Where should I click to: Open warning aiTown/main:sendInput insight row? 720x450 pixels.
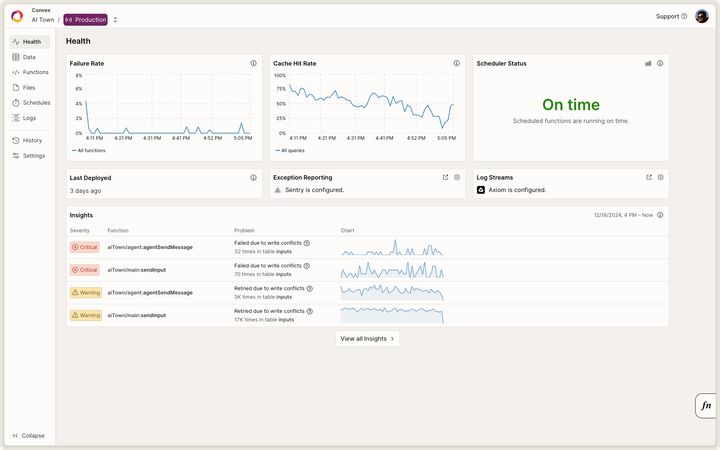pos(367,315)
